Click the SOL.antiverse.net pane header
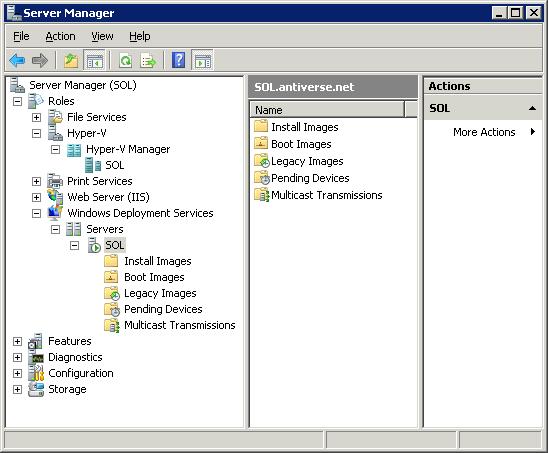548x453 pixels. pyautogui.click(x=333, y=87)
